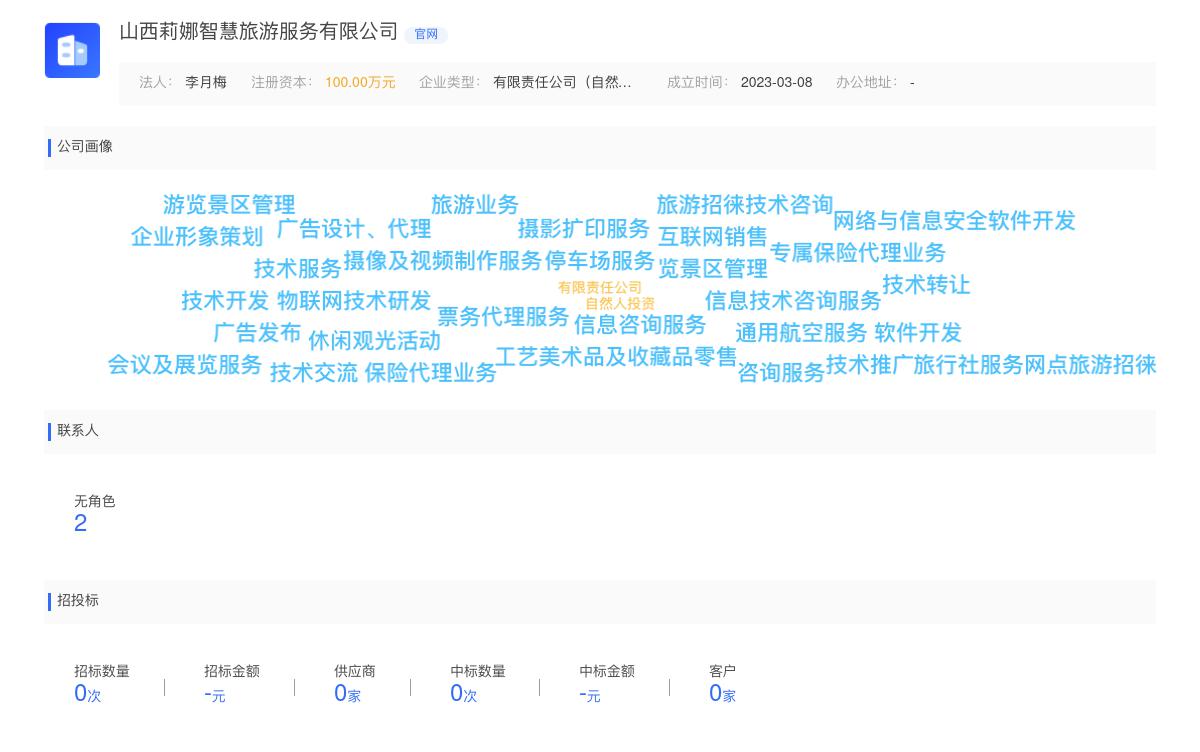Screen dimensions: 1200x752
Task: Click word cloud tag 广告设计、代理
Action: click(354, 229)
